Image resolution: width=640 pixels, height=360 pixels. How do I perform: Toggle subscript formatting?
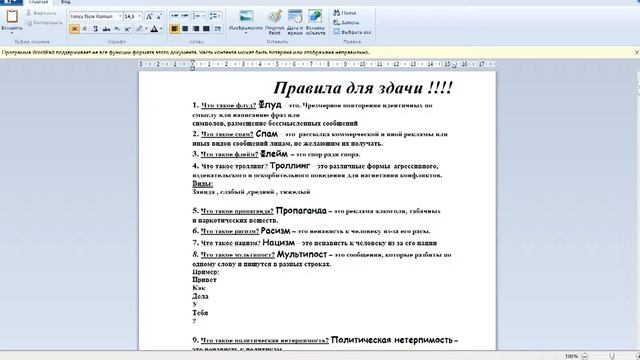coord(117,29)
